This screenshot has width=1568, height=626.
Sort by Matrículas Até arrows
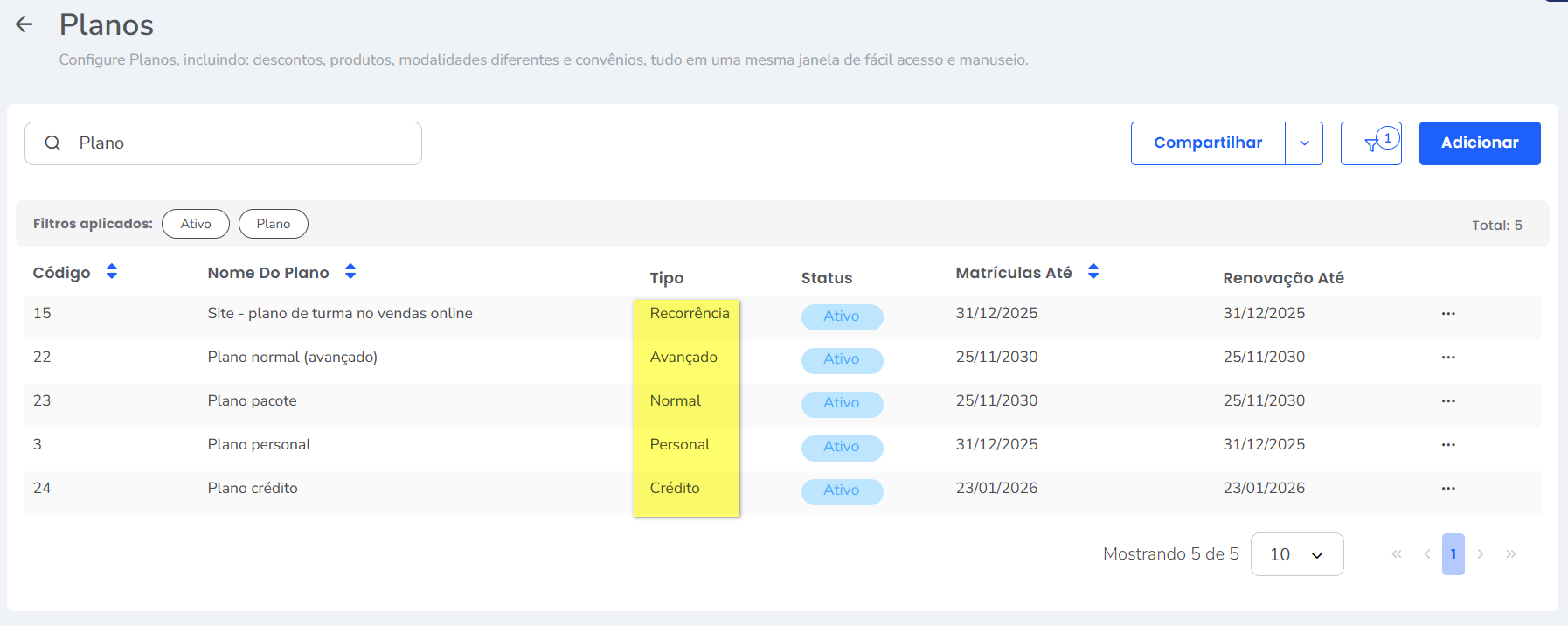[1093, 272]
